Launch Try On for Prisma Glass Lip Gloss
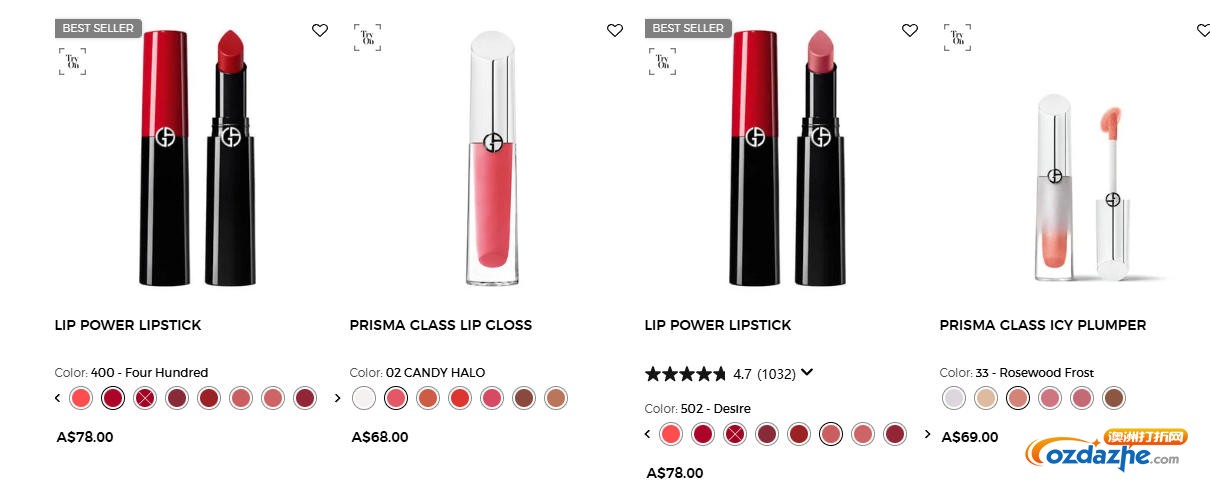The width and height of the screenshot is (1210, 484). coord(367,38)
